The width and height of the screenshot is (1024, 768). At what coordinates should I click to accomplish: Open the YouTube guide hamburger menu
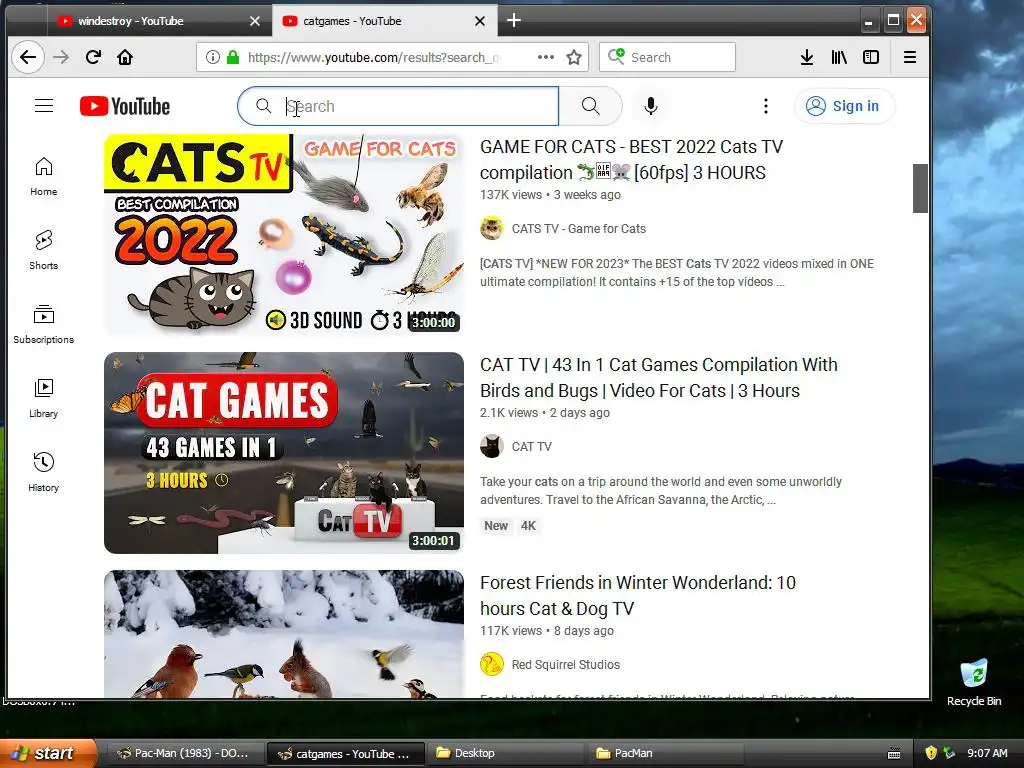(44, 106)
